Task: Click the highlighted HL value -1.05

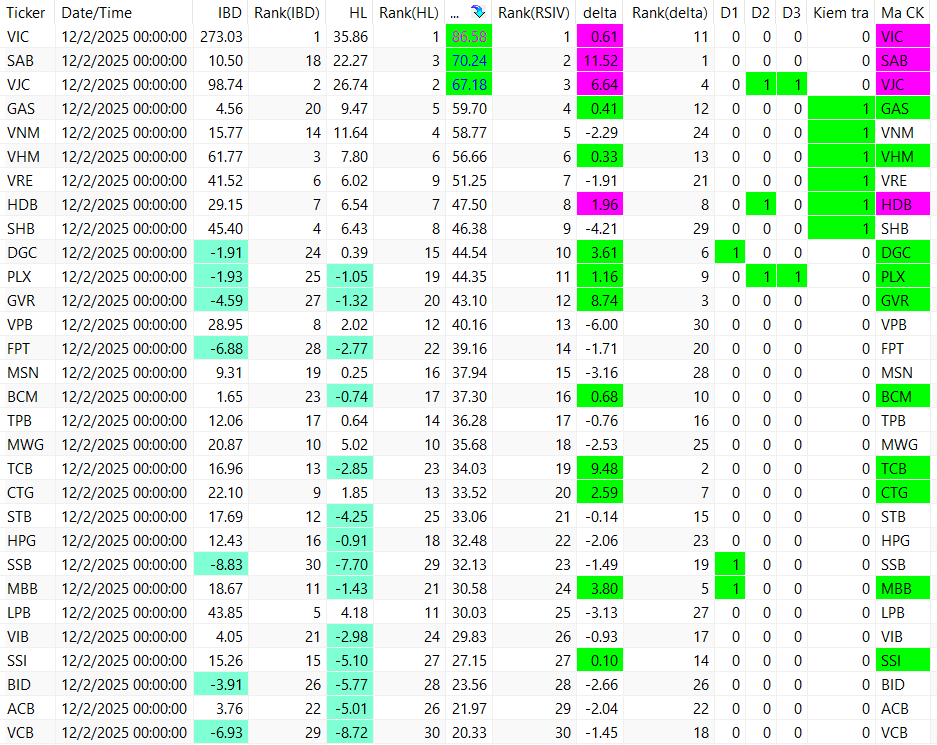Action: click(x=350, y=277)
